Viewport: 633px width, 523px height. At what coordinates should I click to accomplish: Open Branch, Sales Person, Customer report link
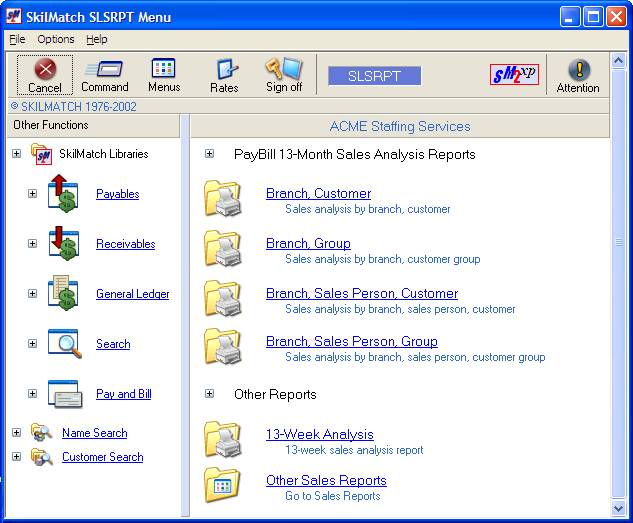coord(362,293)
